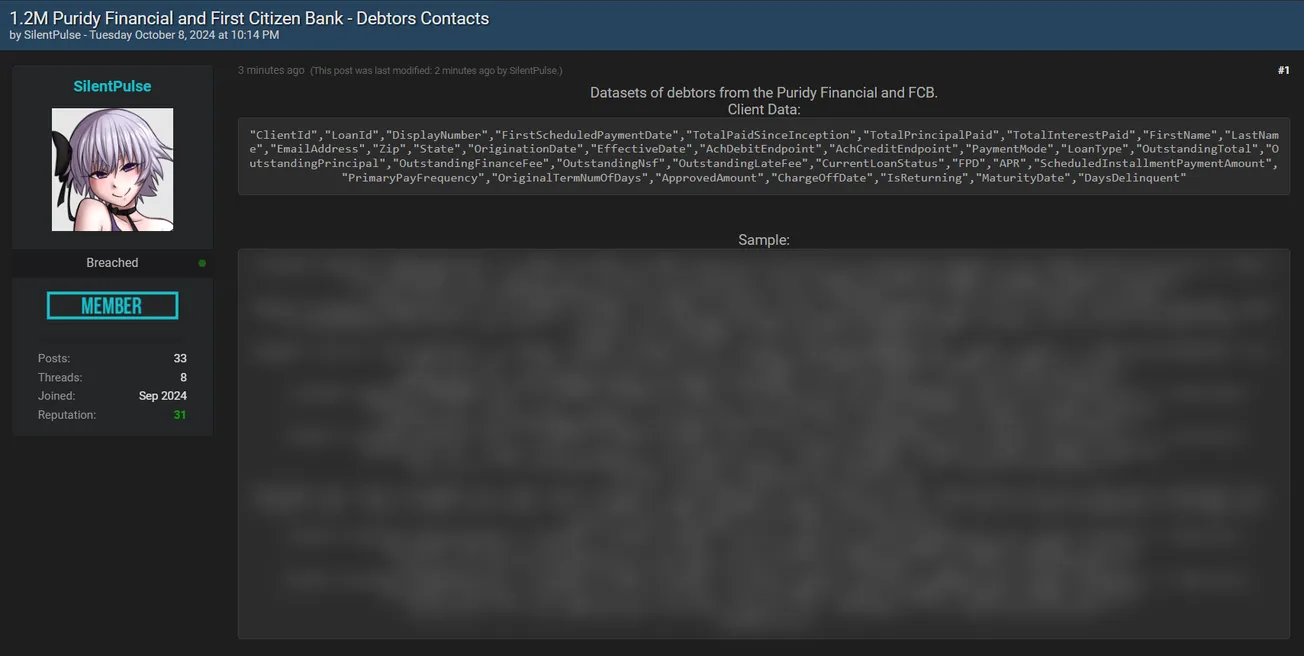Open SilentPulse's avatar image

click(112, 170)
